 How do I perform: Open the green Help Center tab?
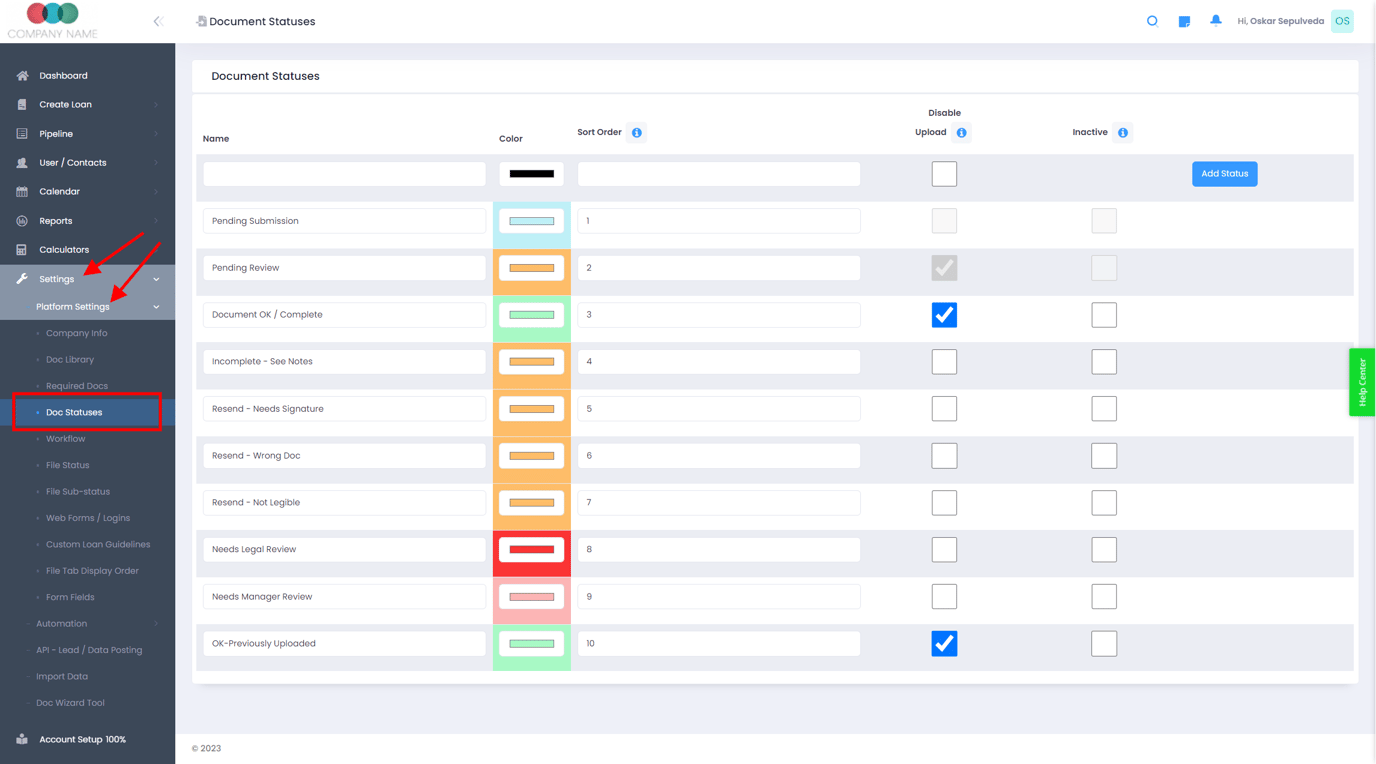point(1362,382)
